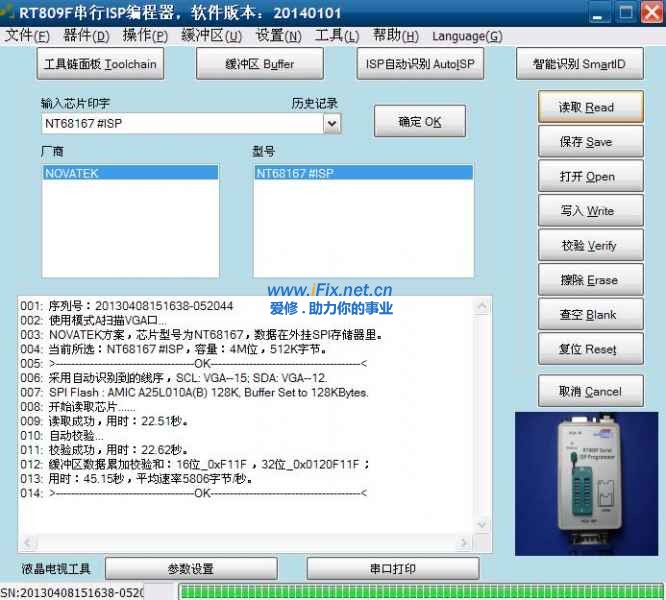666x600 pixels.
Task: Open the Language(G) menu
Action: (x=467, y=36)
